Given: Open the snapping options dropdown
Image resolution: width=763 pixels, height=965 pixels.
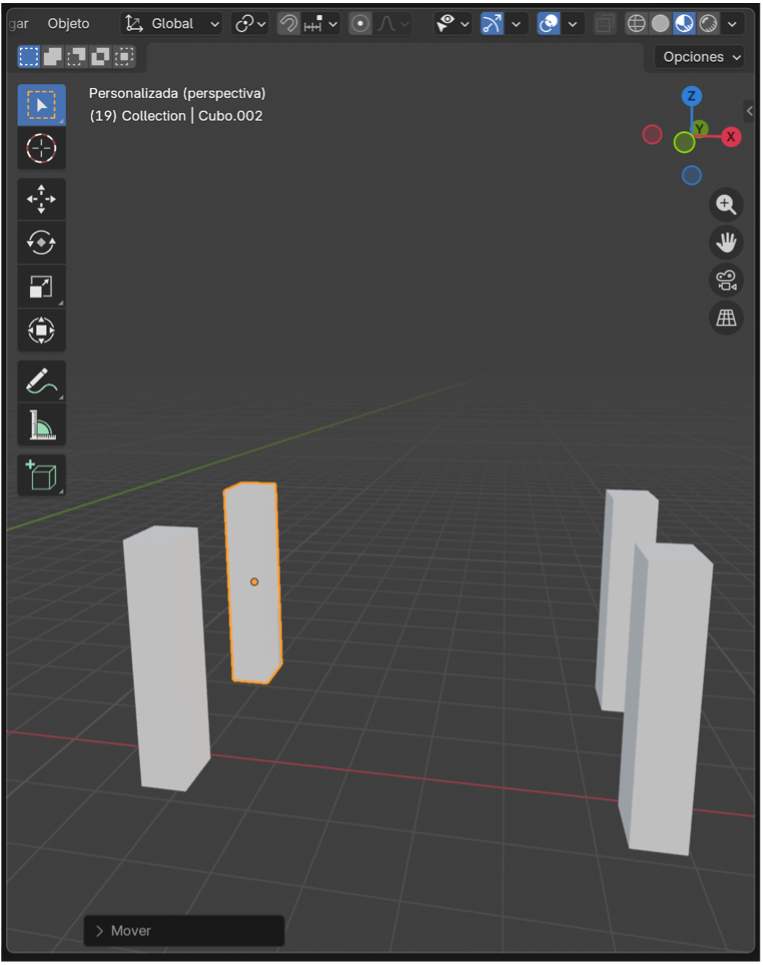Looking at the screenshot, I should pos(321,24).
